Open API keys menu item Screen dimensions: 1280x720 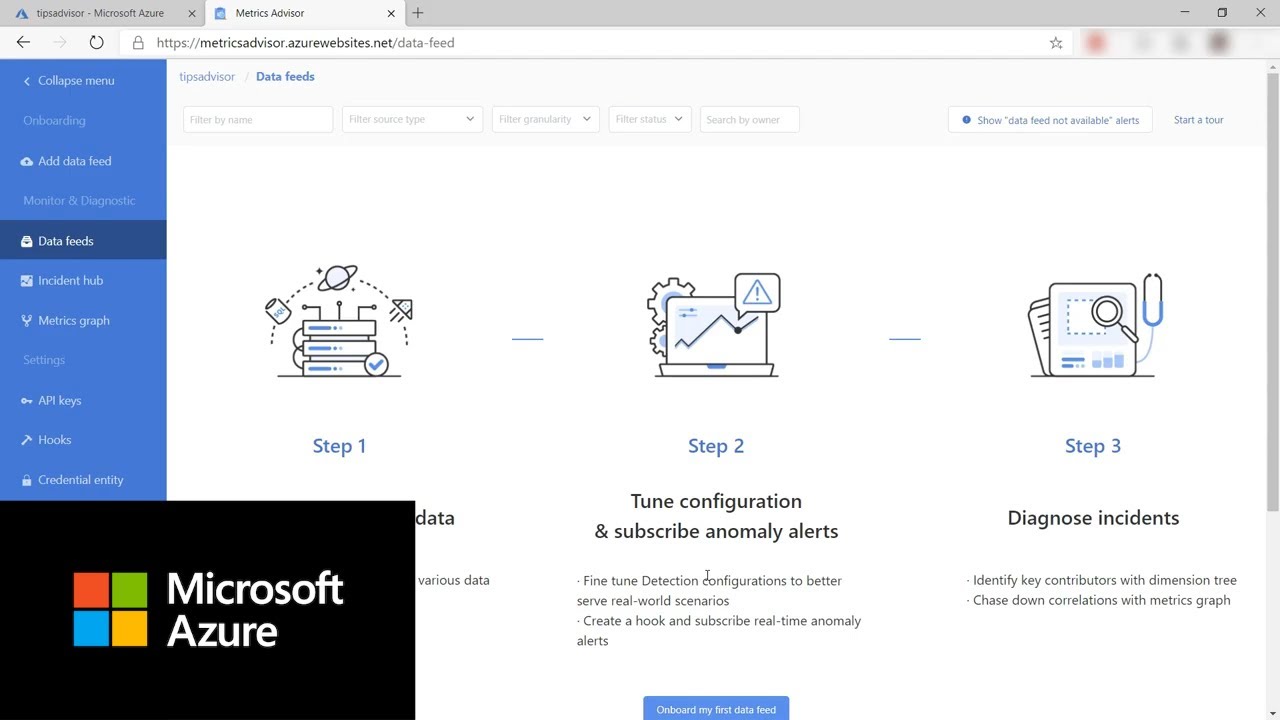tap(83, 401)
